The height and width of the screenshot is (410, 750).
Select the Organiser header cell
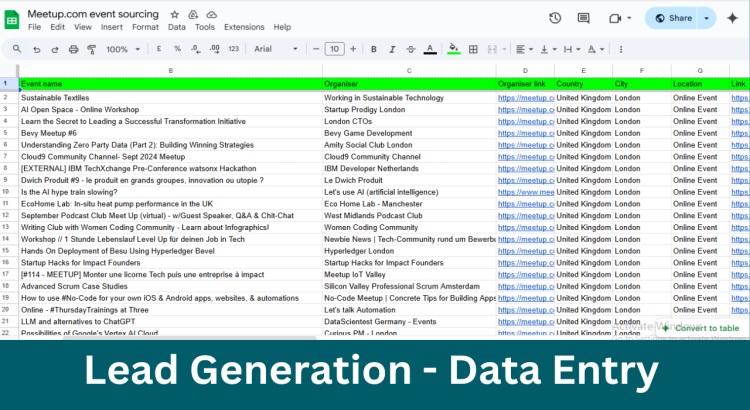[x=409, y=84]
